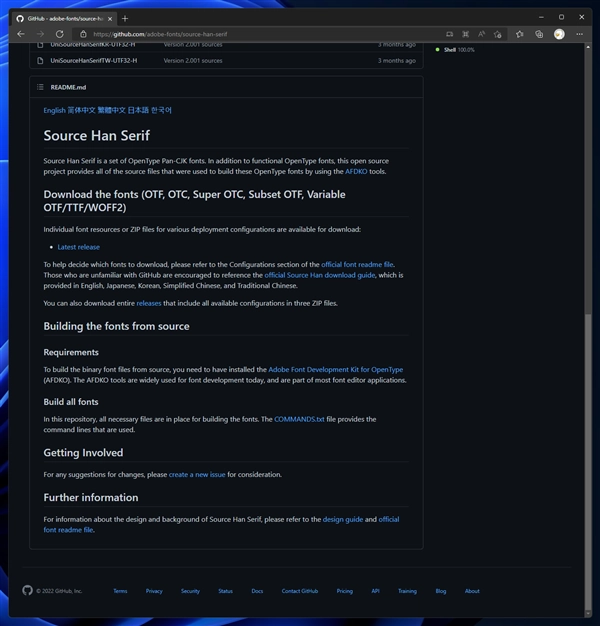Open the 简体中文 readme link
Viewport: 600px width, 626px height.
81,110
